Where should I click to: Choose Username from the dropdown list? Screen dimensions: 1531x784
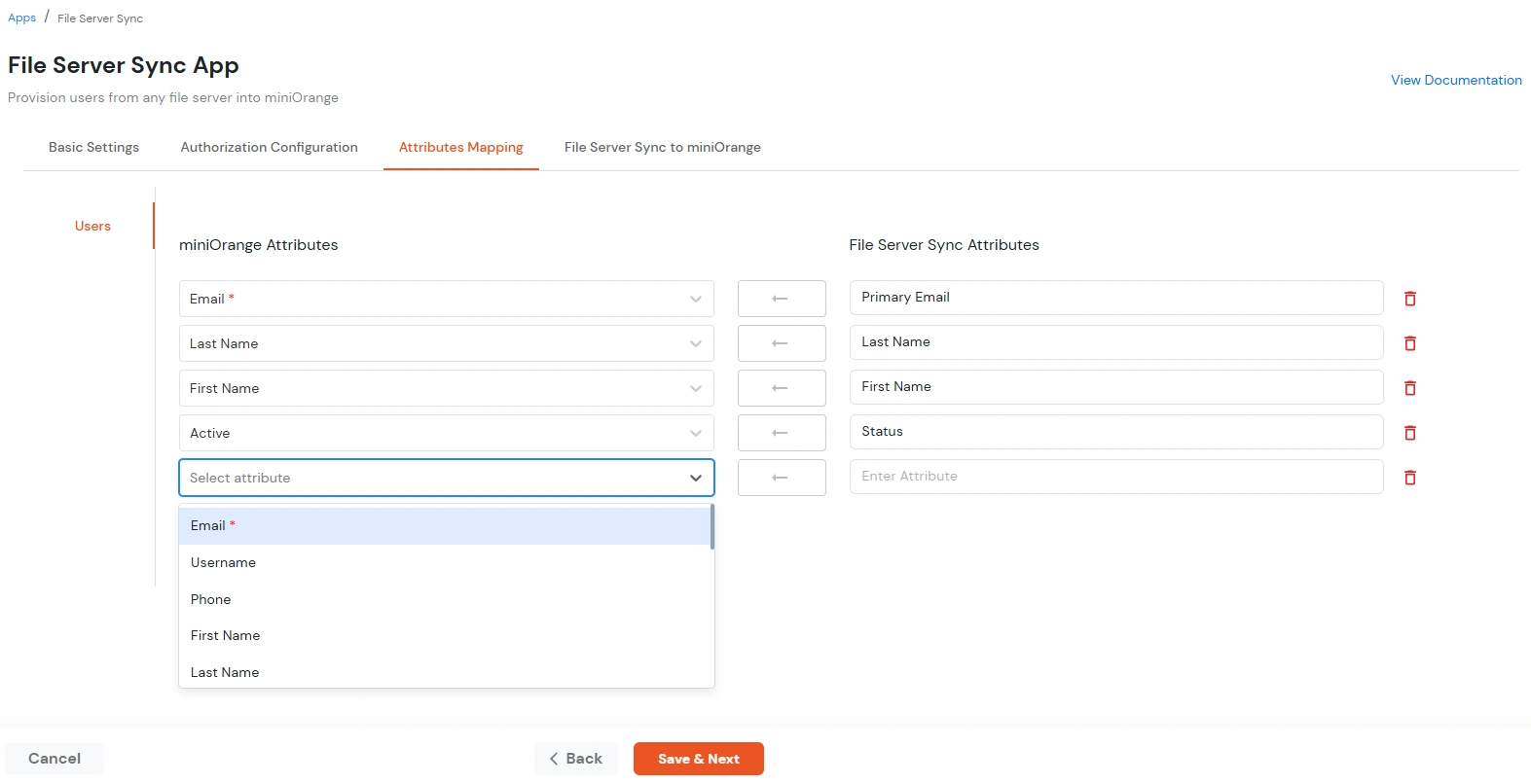click(x=445, y=562)
